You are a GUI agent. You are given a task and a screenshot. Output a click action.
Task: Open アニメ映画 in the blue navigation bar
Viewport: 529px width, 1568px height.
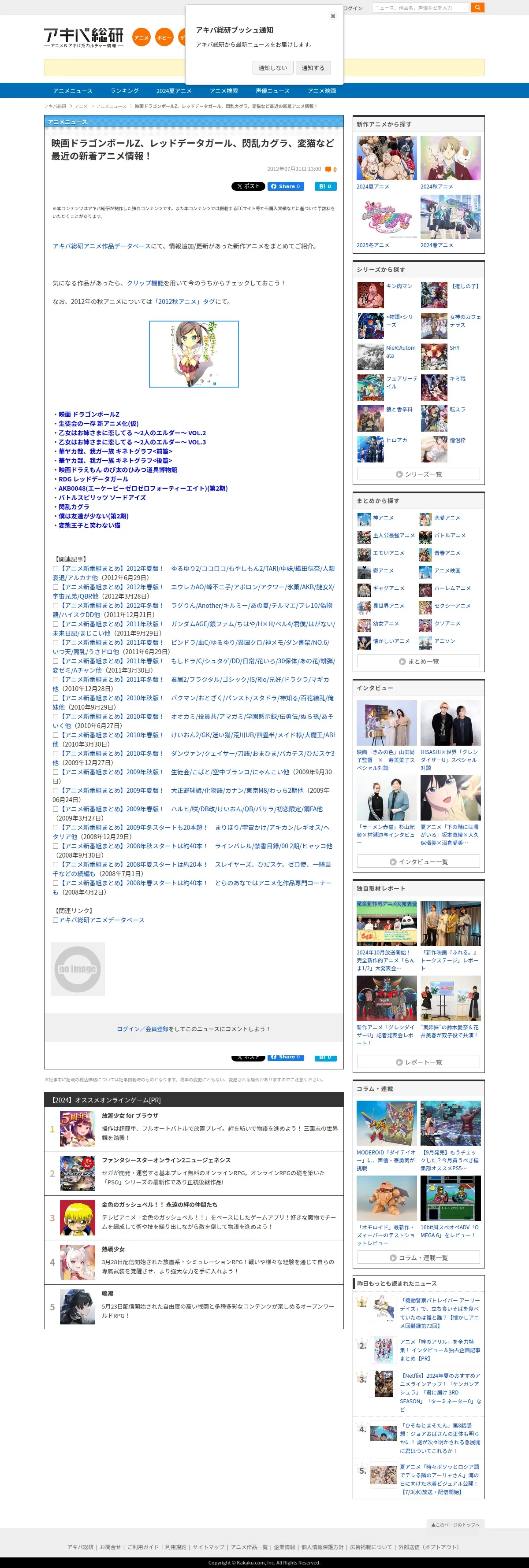(322, 91)
